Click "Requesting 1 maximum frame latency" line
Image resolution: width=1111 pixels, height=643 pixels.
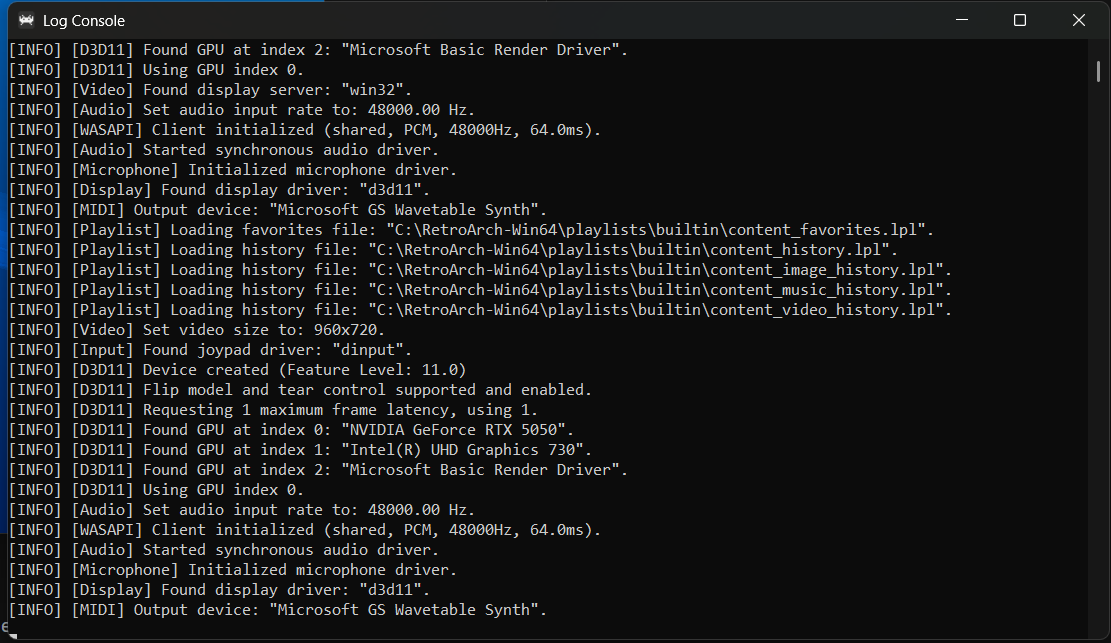[x=273, y=410]
